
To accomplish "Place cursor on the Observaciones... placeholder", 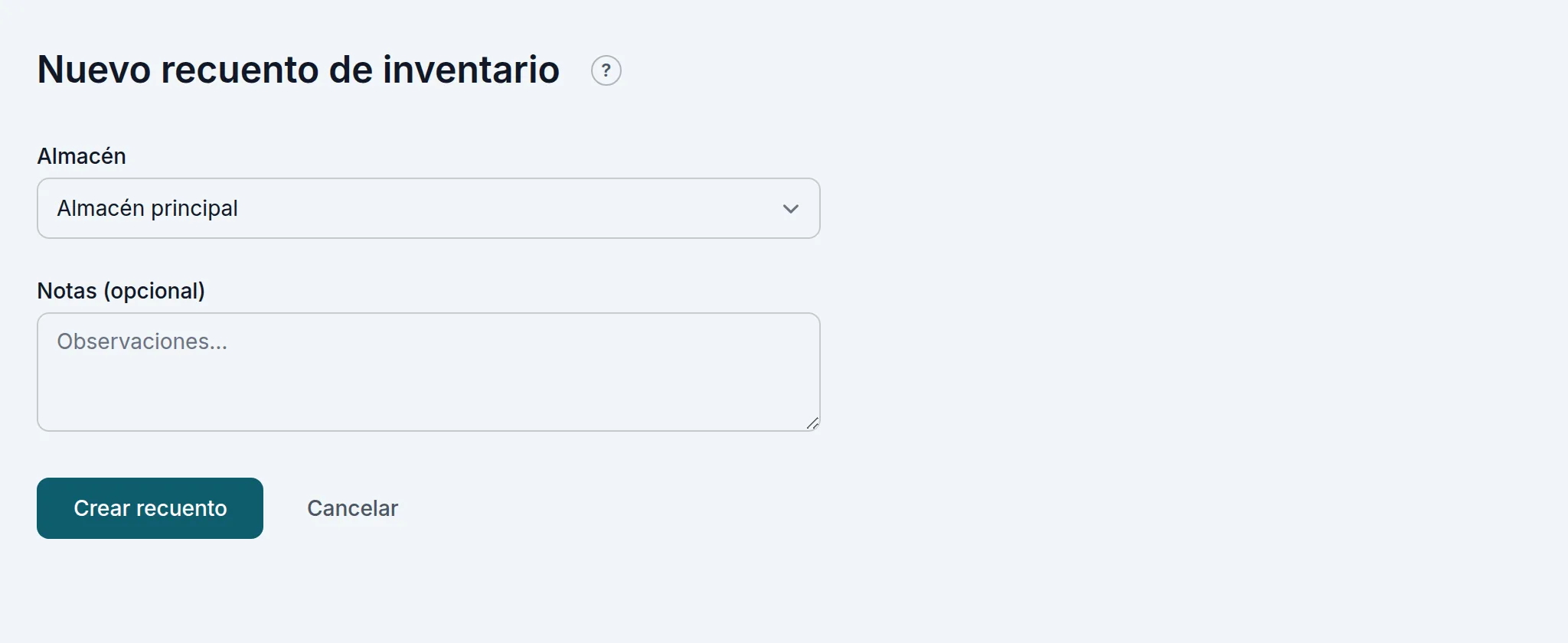I will click(142, 341).
